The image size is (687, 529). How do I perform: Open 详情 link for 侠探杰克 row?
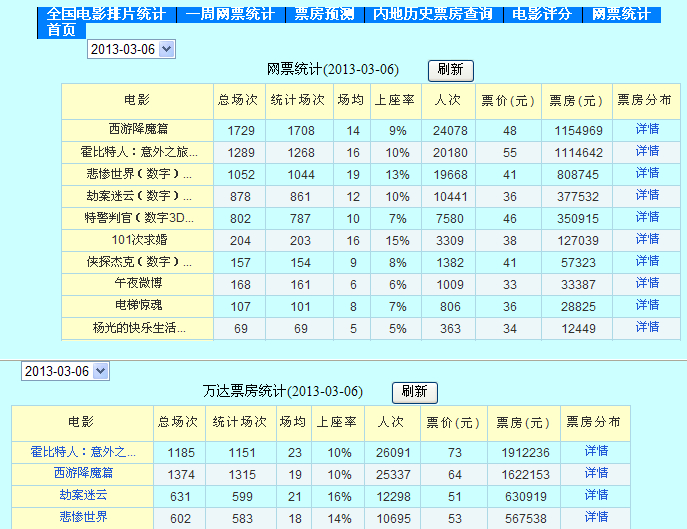[x=647, y=261]
